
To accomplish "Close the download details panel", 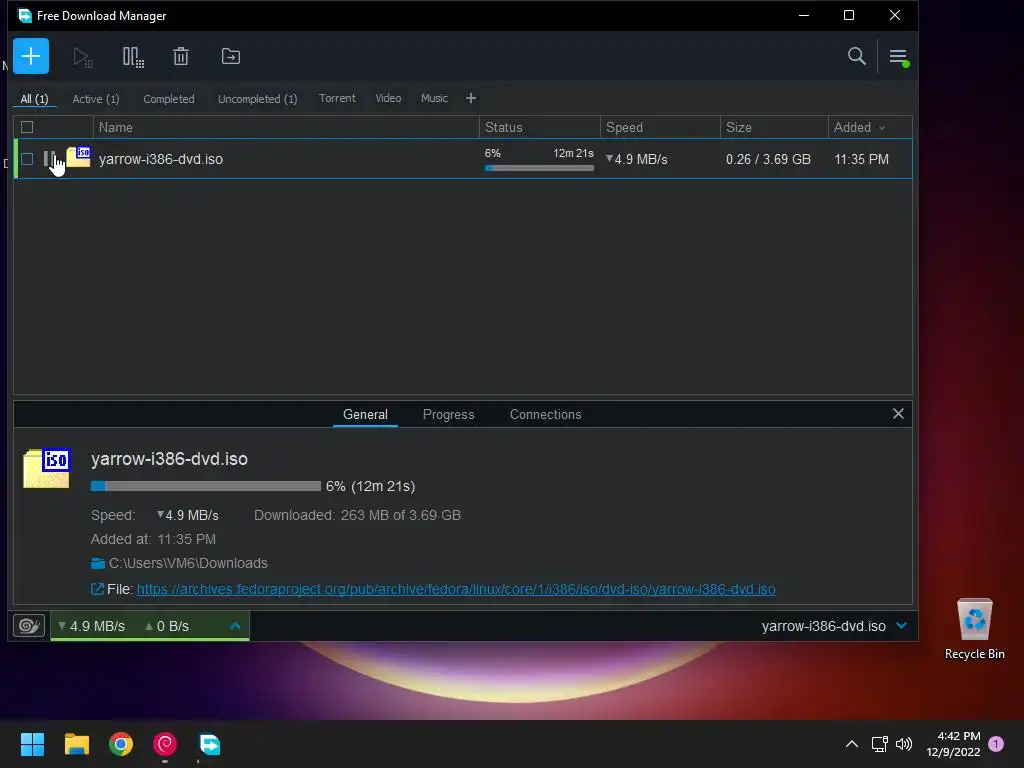I will coord(898,413).
